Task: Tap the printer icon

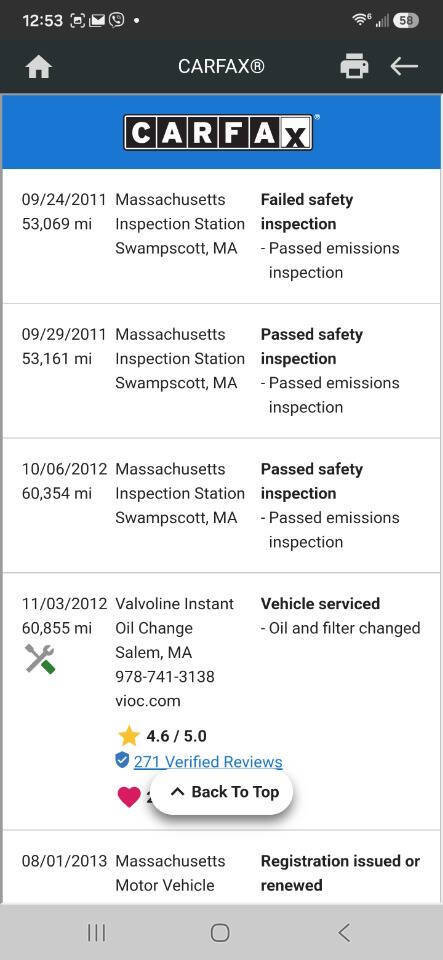Action: (354, 66)
